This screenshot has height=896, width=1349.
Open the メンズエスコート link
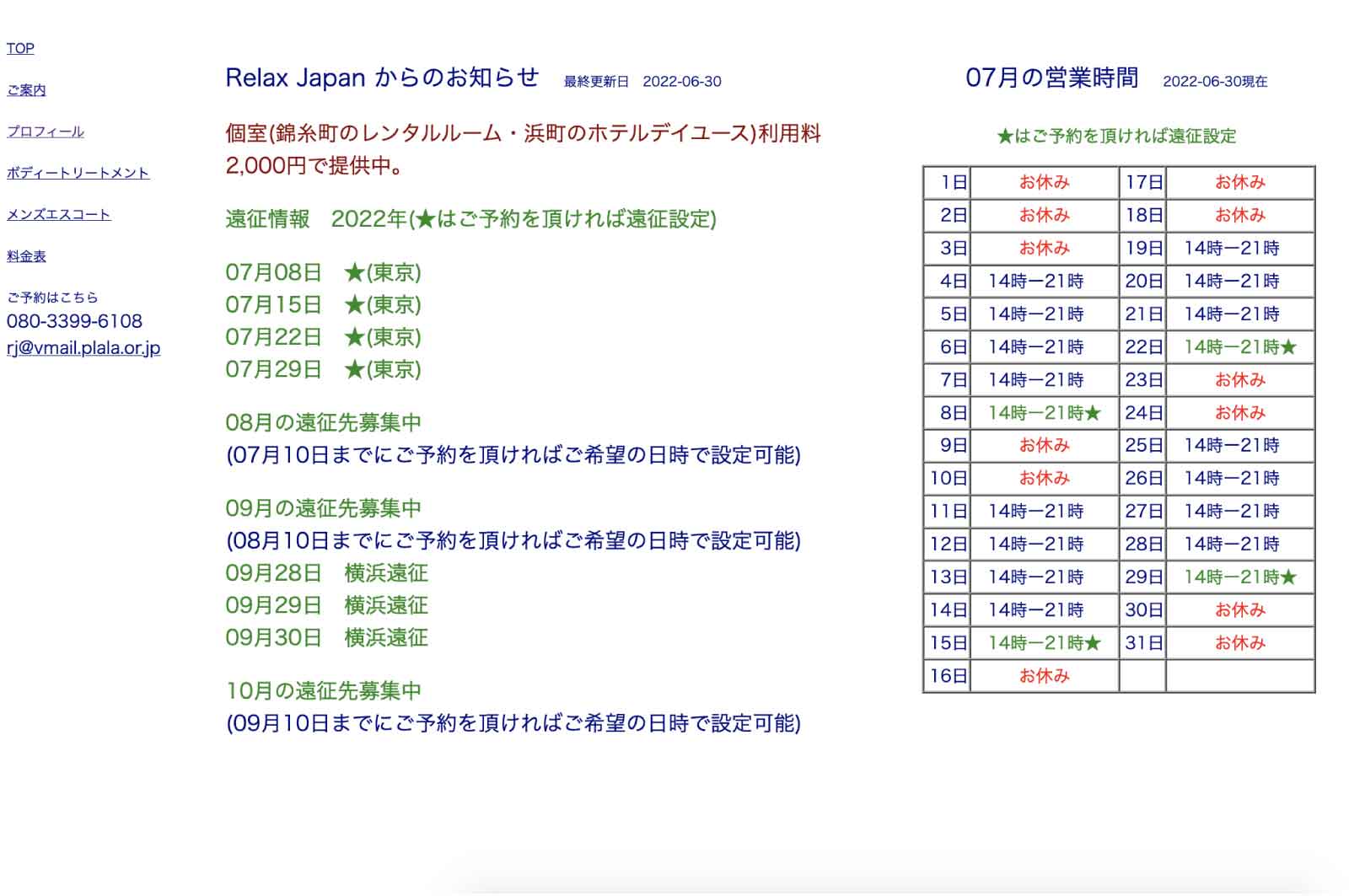pyautogui.click(x=58, y=214)
